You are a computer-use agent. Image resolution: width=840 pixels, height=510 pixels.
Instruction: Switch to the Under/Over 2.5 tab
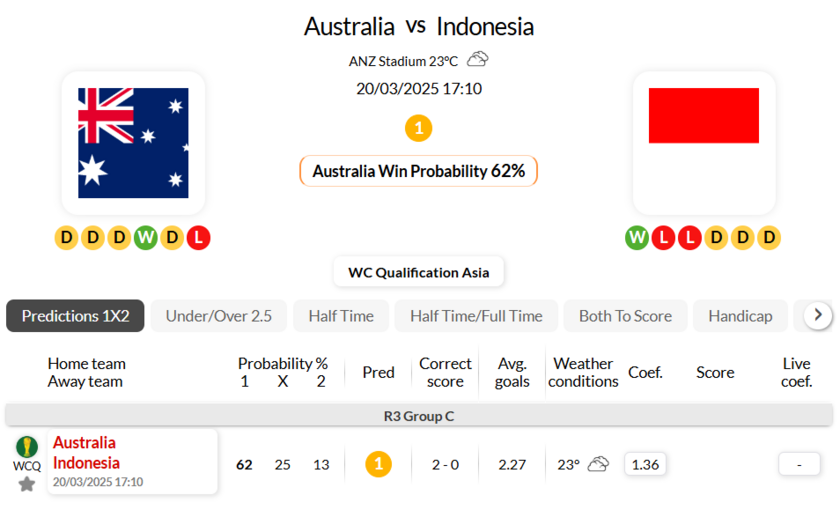tap(219, 316)
